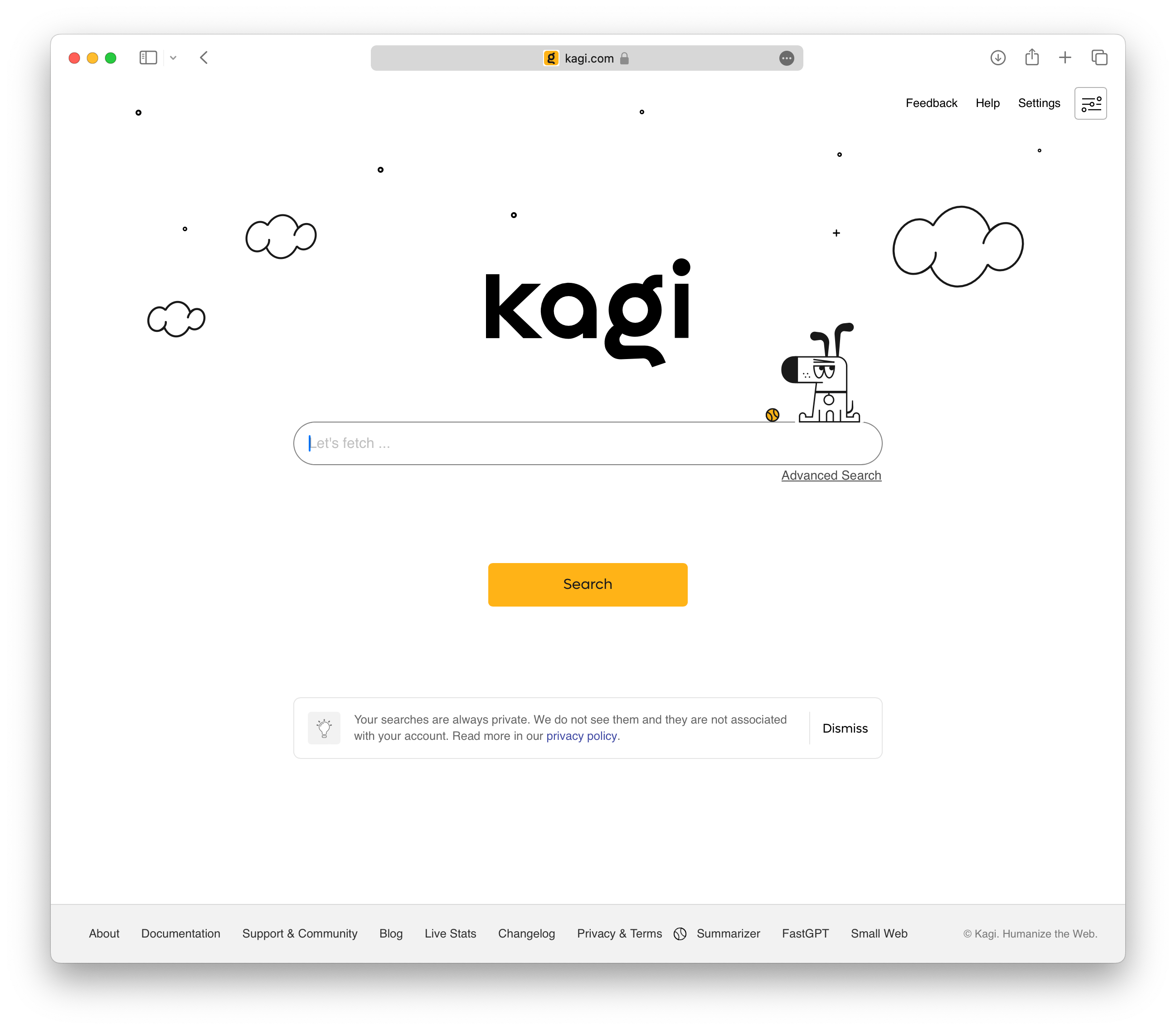
Task: Open the Feedback link
Action: 931,103
